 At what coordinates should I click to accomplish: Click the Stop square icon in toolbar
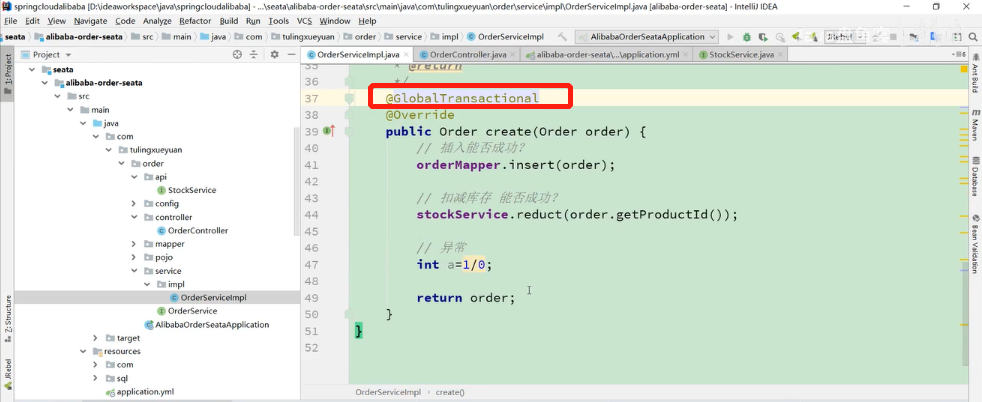pyautogui.click(x=891, y=37)
